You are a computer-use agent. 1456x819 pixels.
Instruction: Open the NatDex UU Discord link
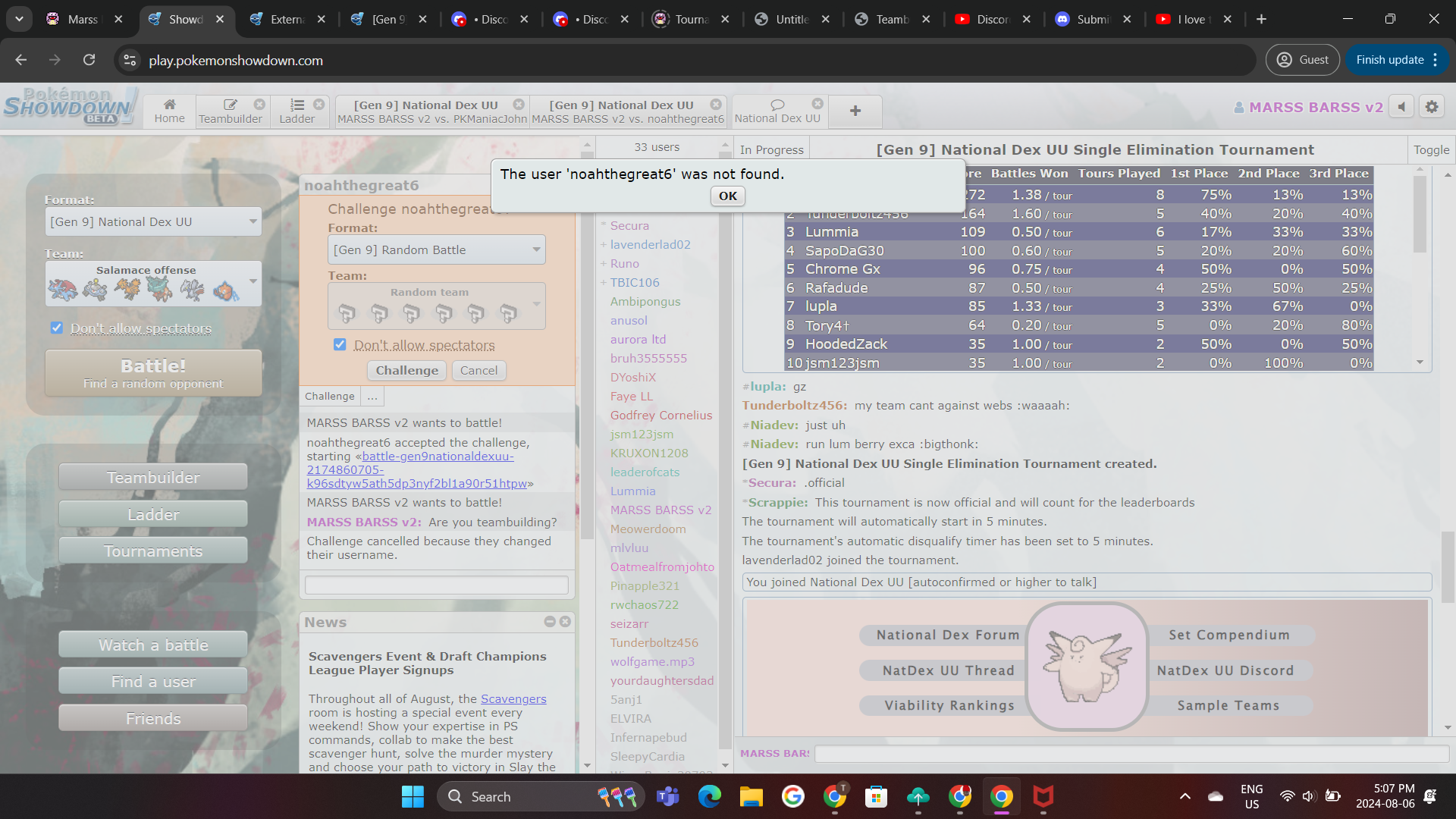tap(1225, 670)
